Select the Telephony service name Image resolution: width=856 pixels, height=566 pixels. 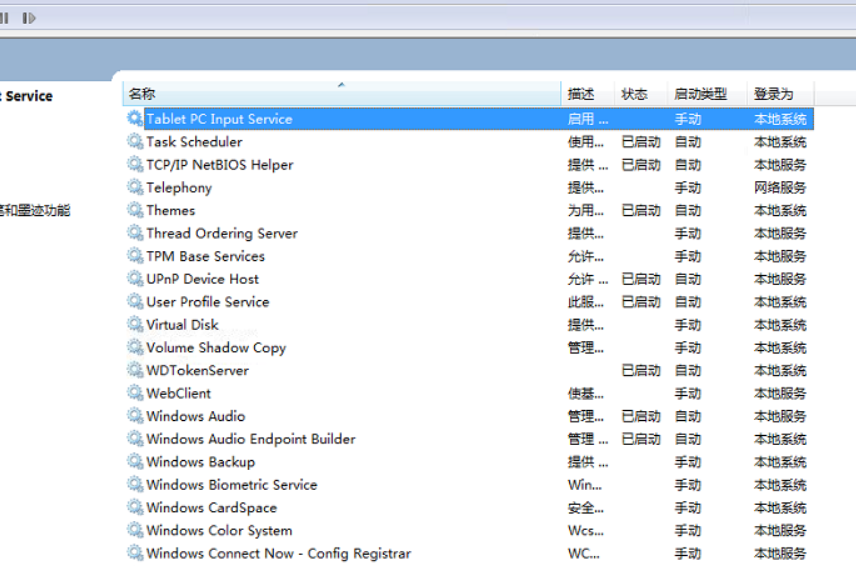(179, 188)
